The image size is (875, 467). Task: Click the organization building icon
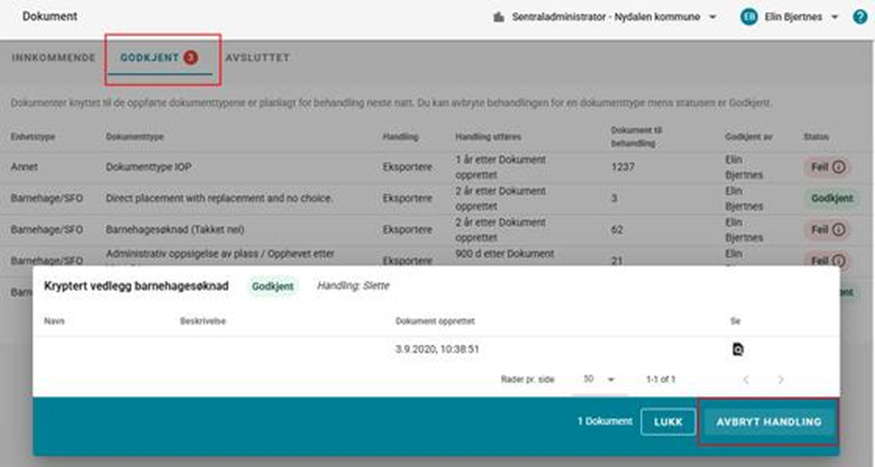(499, 18)
